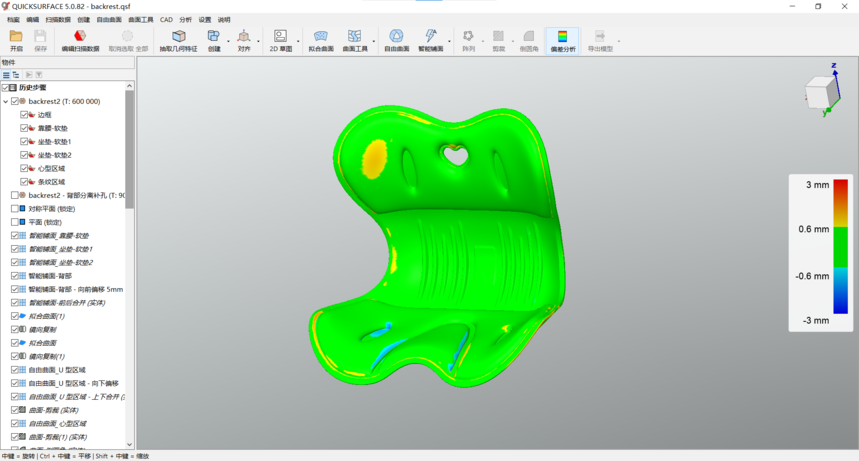This screenshot has height=461, width=859.
Task: Enable checkbox of 平面 (锁定)
Action: point(15,222)
